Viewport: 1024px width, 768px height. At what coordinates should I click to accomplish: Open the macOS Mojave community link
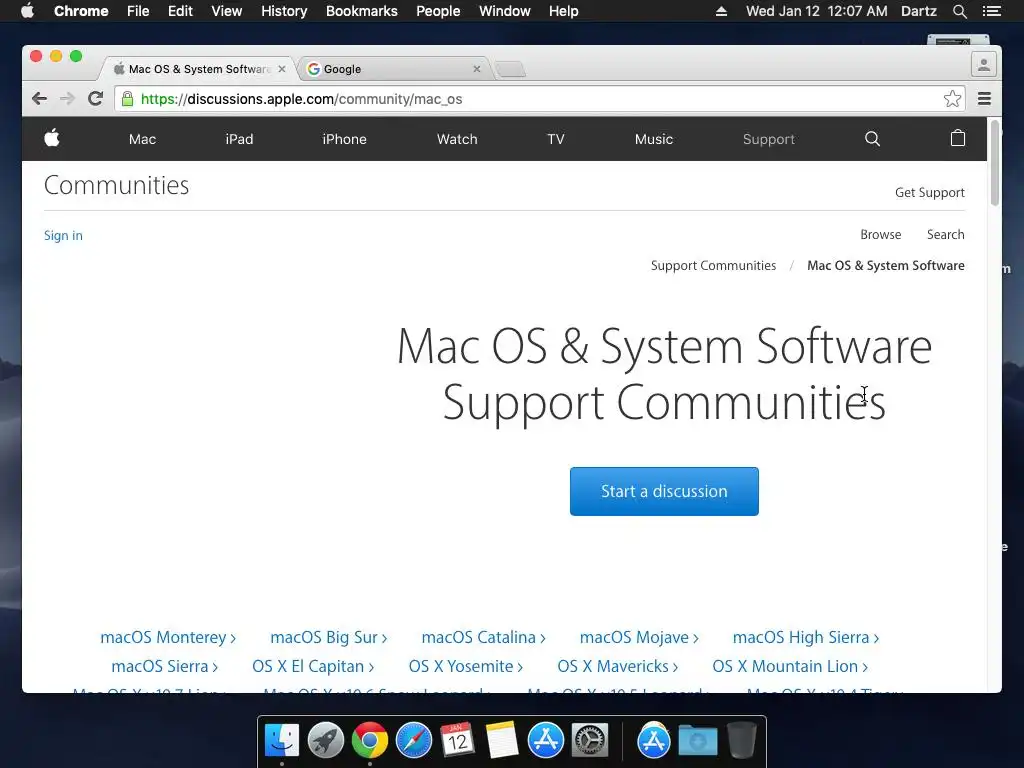[x=639, y=637]
